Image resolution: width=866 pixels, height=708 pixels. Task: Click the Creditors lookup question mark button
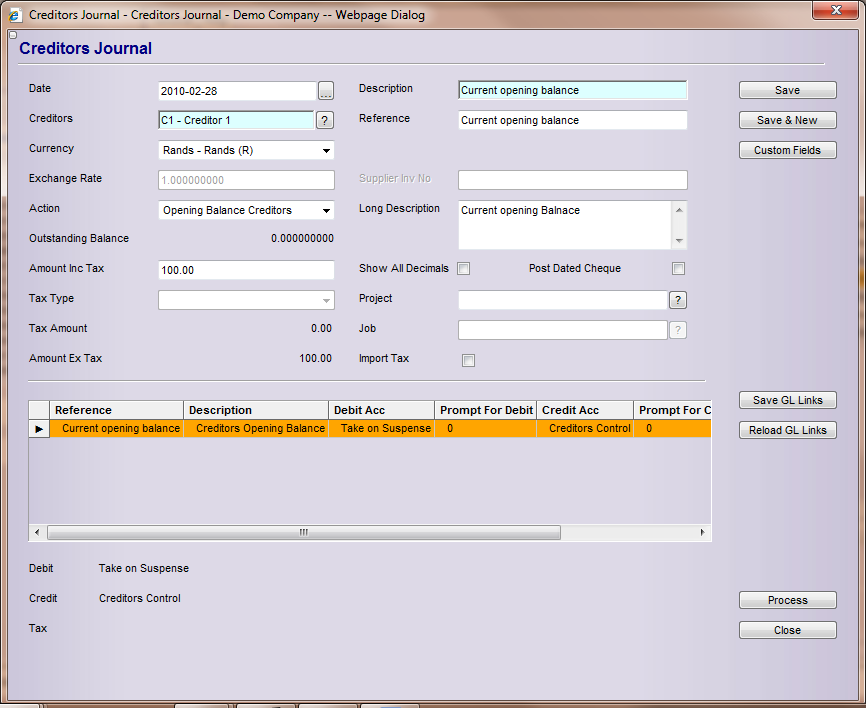pyautogui.click(x=325, y=121)
